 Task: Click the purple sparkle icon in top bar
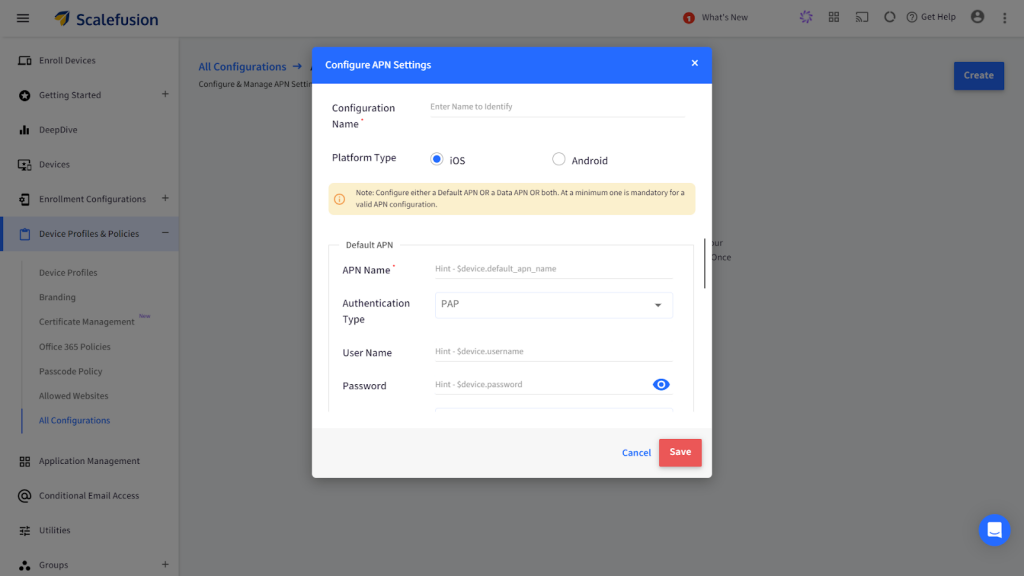coord(806,17)
